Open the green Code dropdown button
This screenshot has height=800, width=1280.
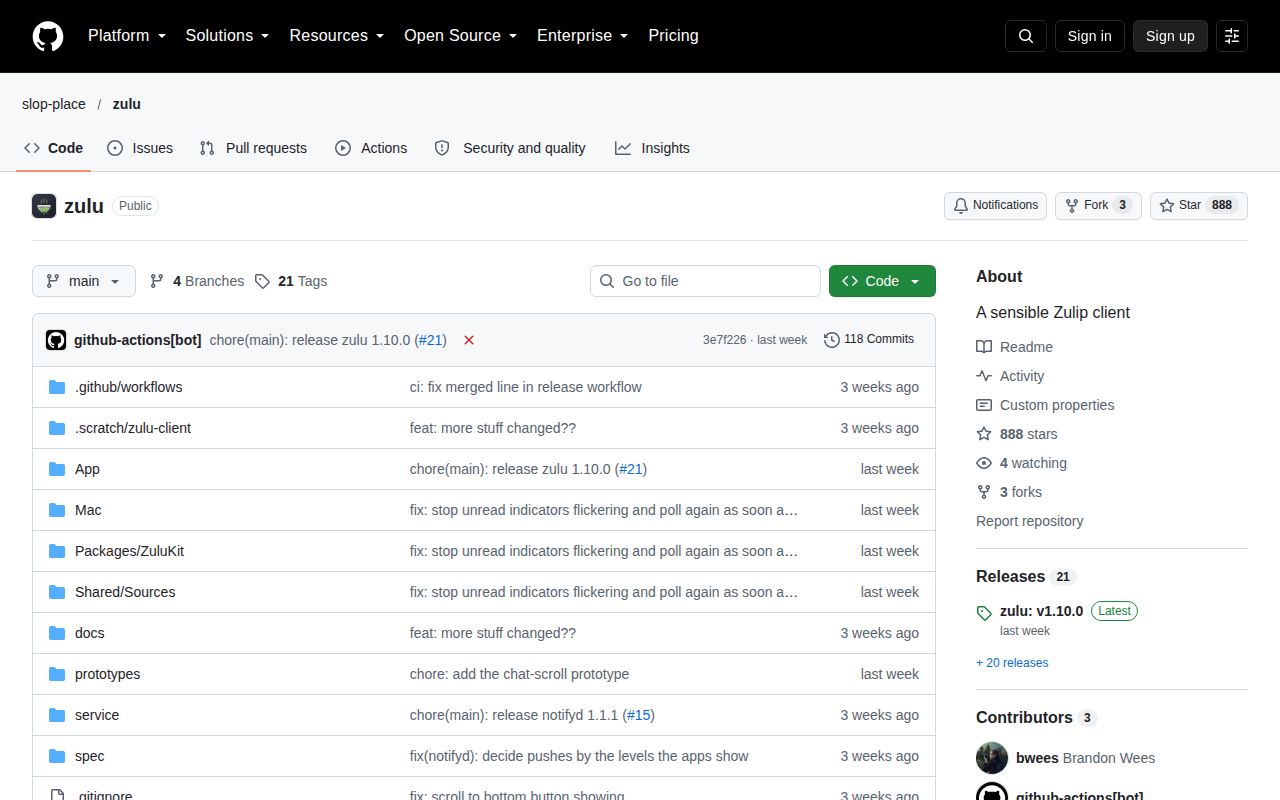click(x=882, y=281)
